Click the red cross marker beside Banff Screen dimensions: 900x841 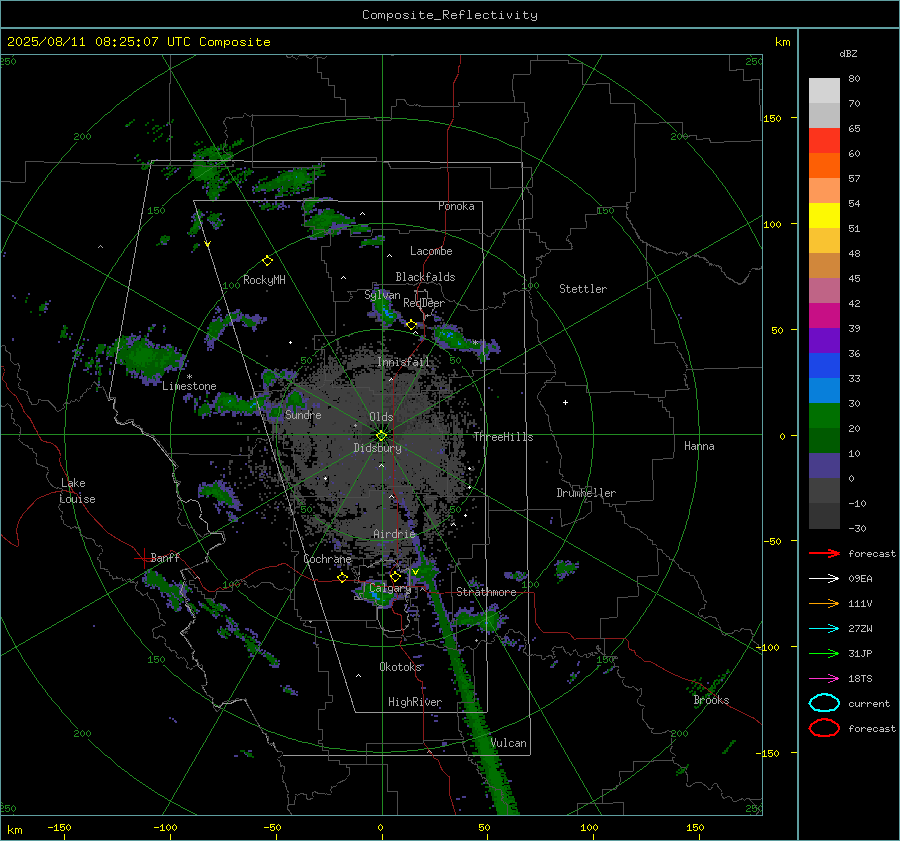142,558
